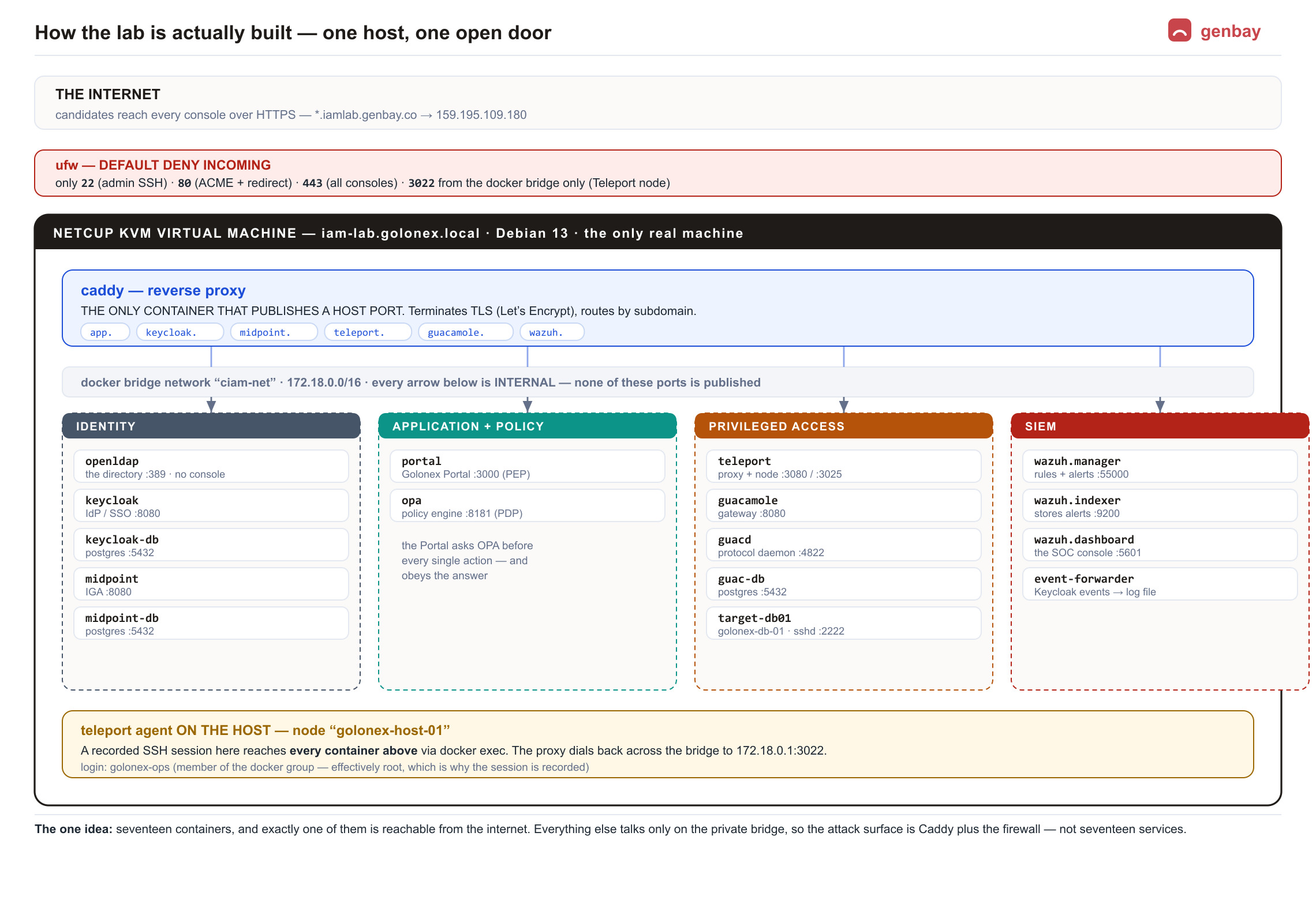Click the PRIVILEGED ACCESS header
Image resolution: width=1316 pixels, height=900 pixels.
click(x=844, y=426)
